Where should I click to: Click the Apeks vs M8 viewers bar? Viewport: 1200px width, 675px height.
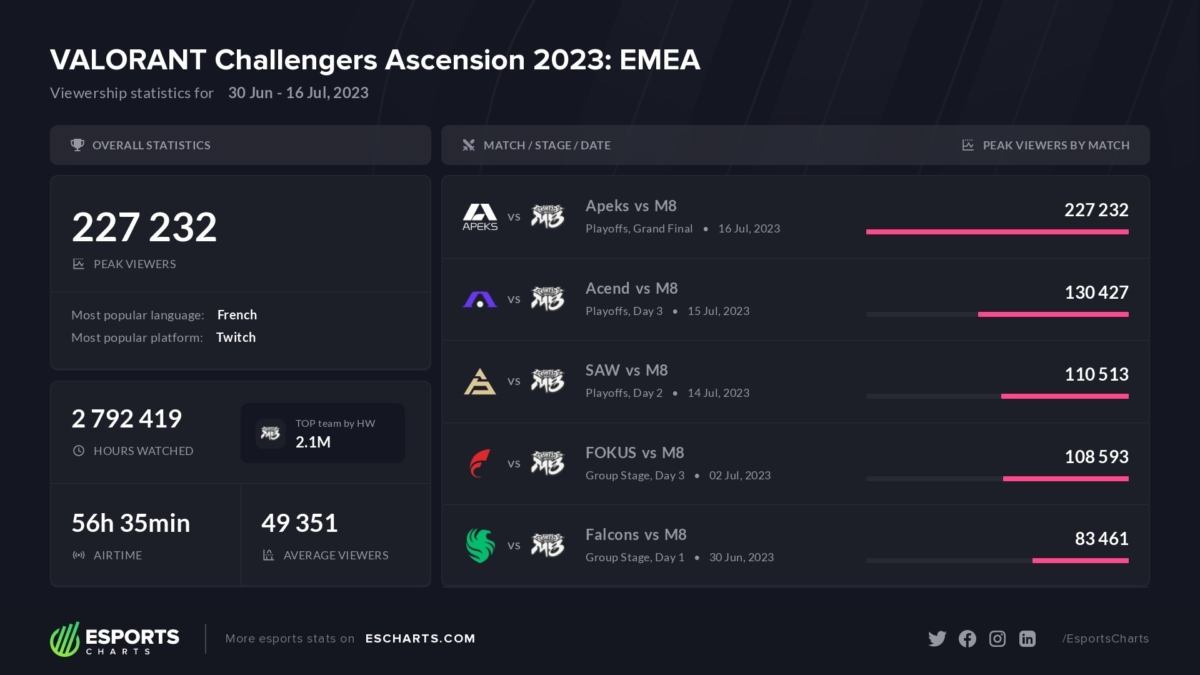coord(997,232)
